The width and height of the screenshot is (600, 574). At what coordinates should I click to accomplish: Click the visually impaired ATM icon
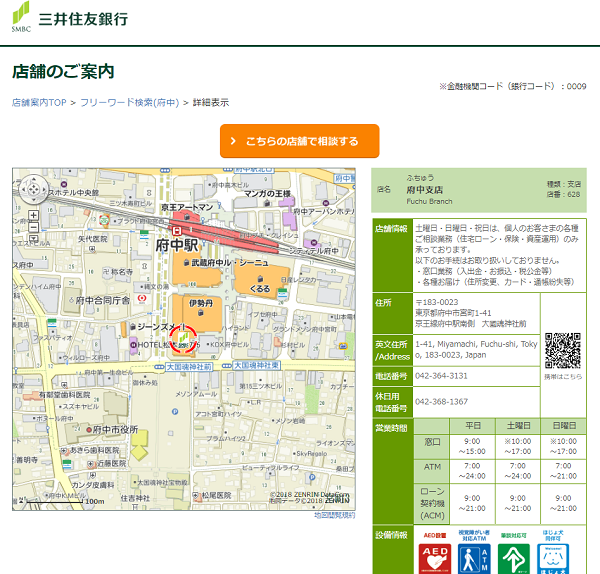(x=474, y=559)
